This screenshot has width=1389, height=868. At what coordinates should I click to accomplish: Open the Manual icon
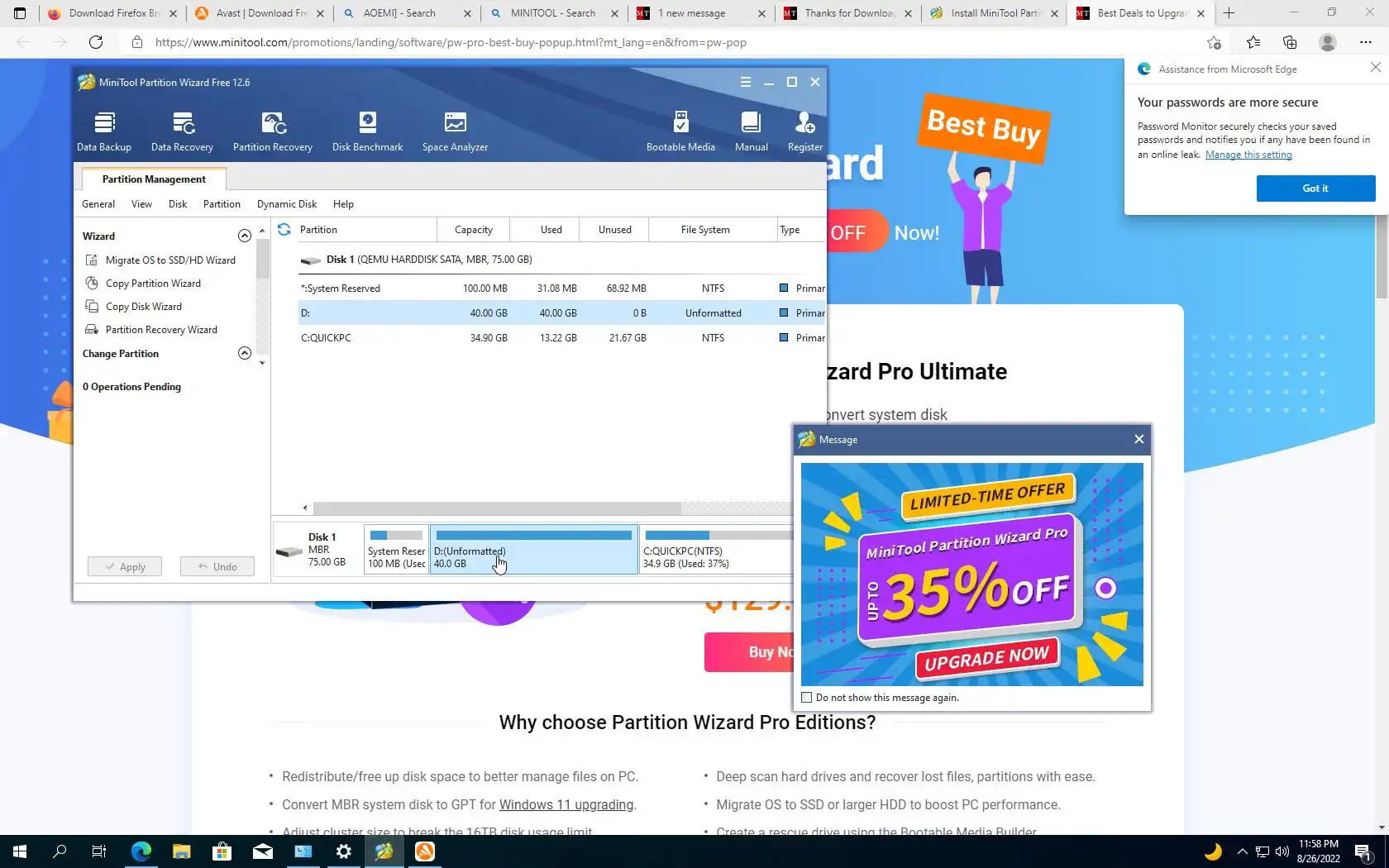(751, 131)
